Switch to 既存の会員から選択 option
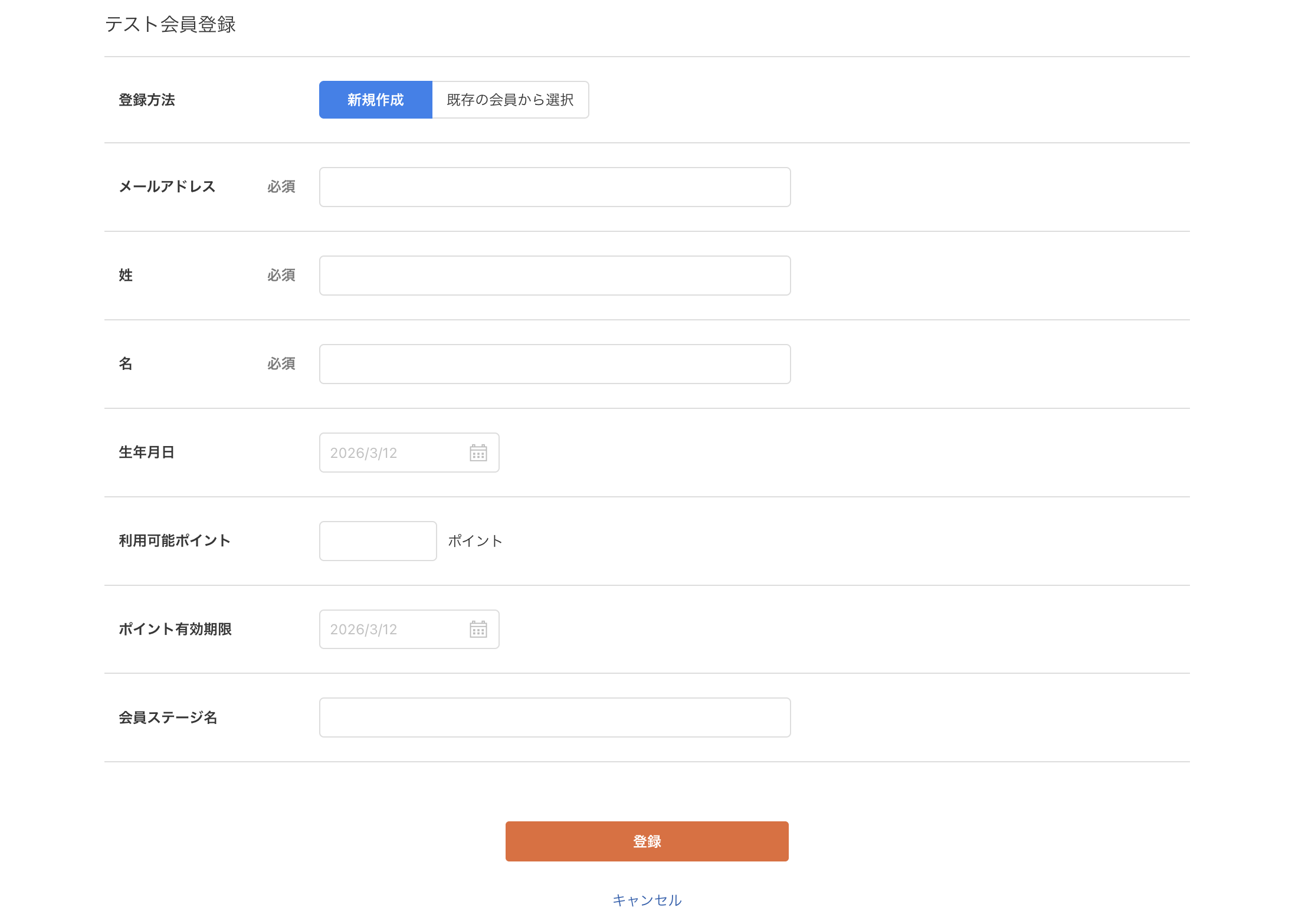 point(510,100)
